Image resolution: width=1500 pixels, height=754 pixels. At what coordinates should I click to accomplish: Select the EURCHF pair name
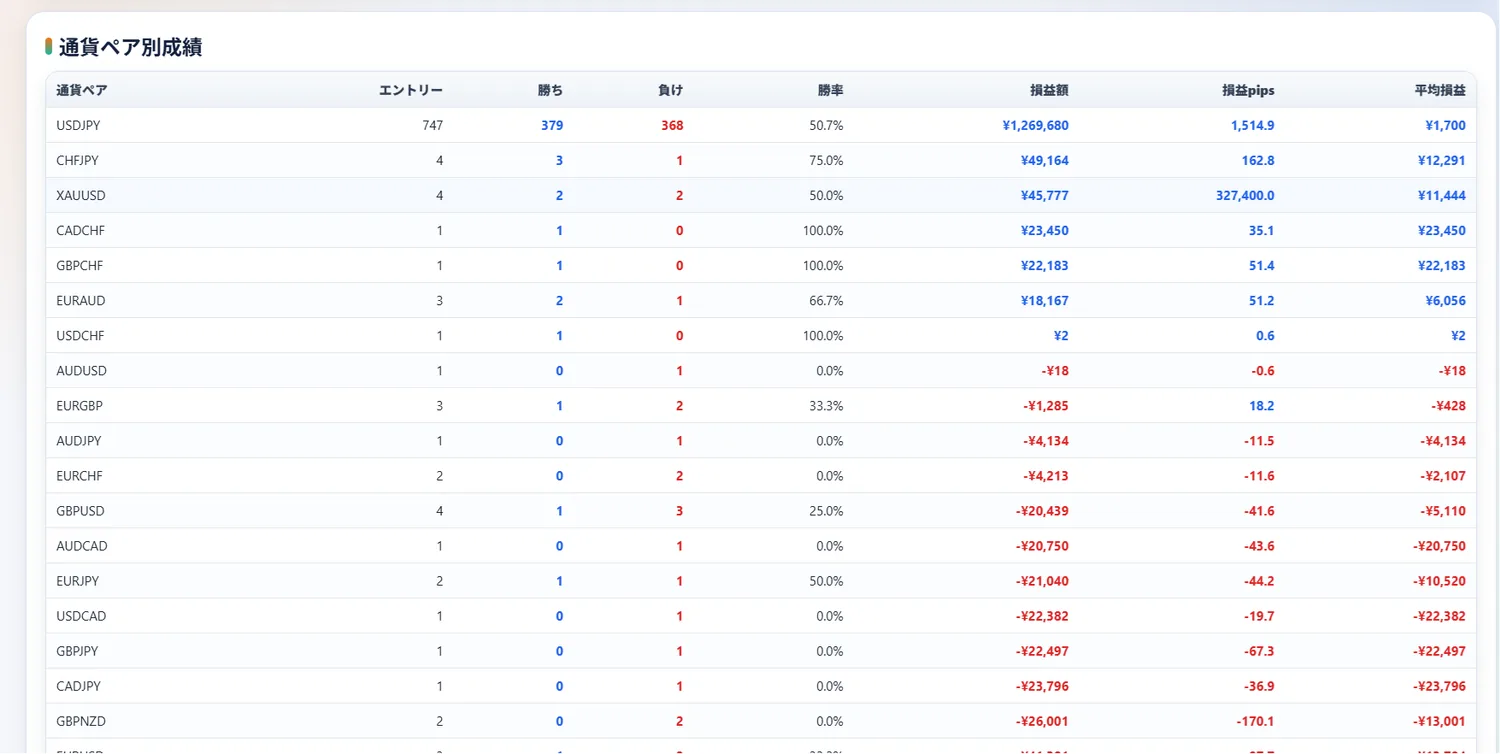coord(80,476)
